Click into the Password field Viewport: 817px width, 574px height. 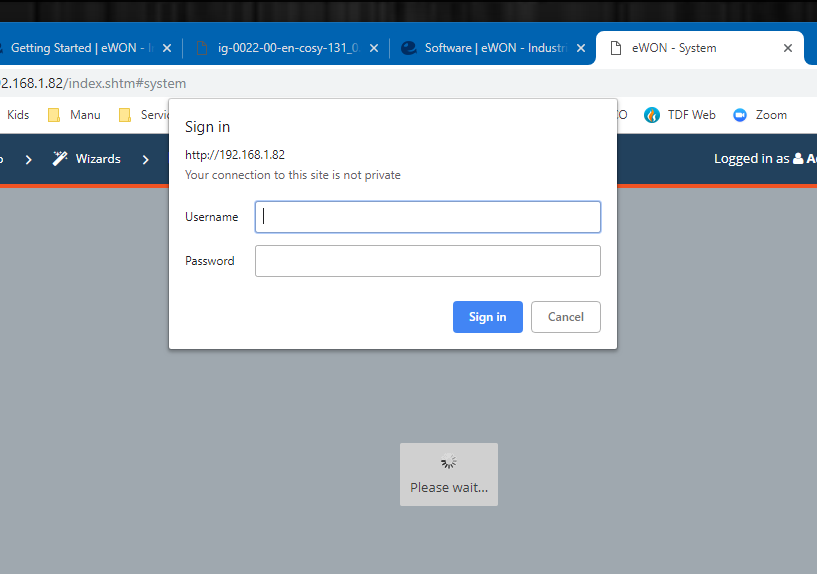tap(428, 261)
